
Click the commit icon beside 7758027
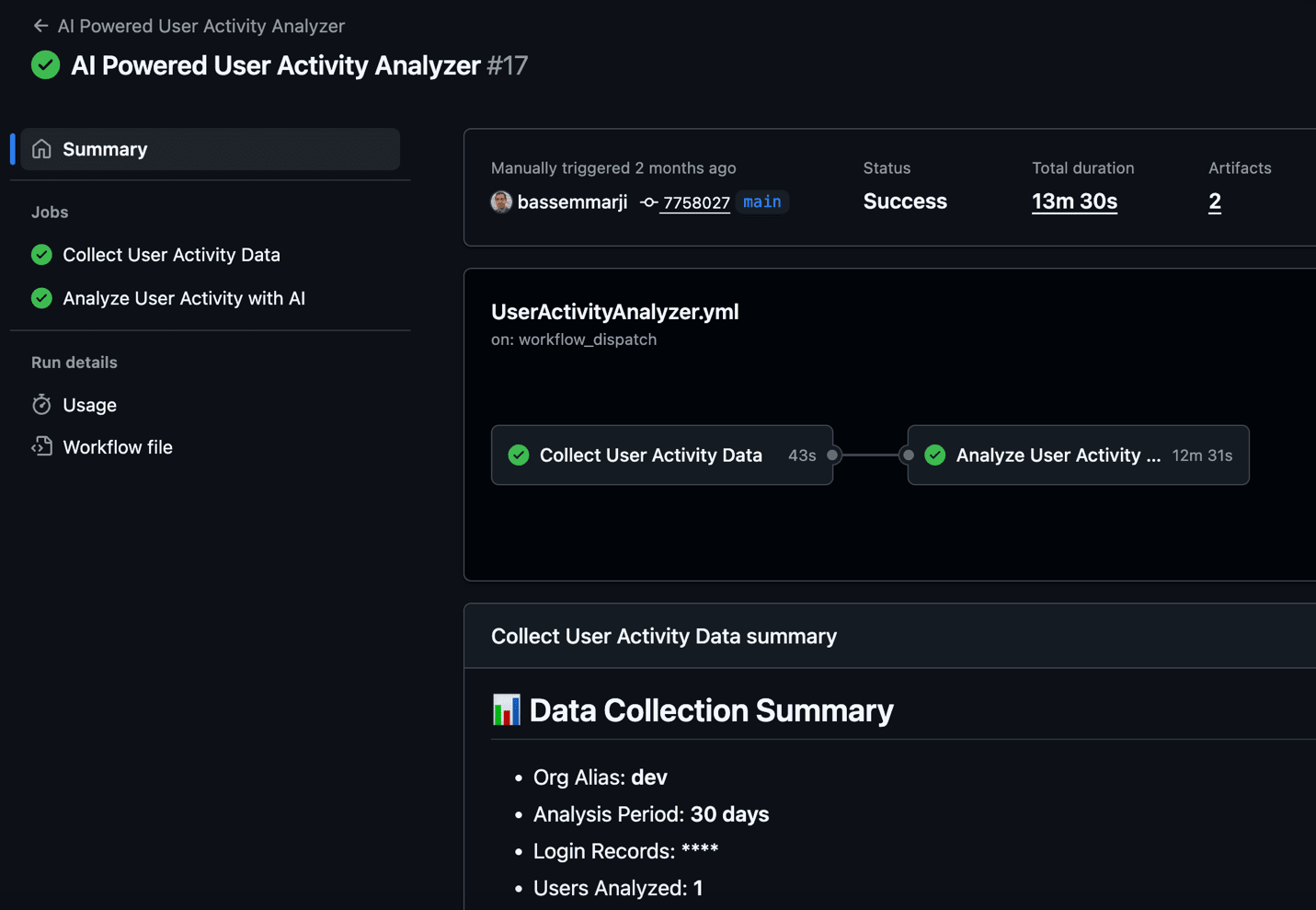click(x=648, y=202)
